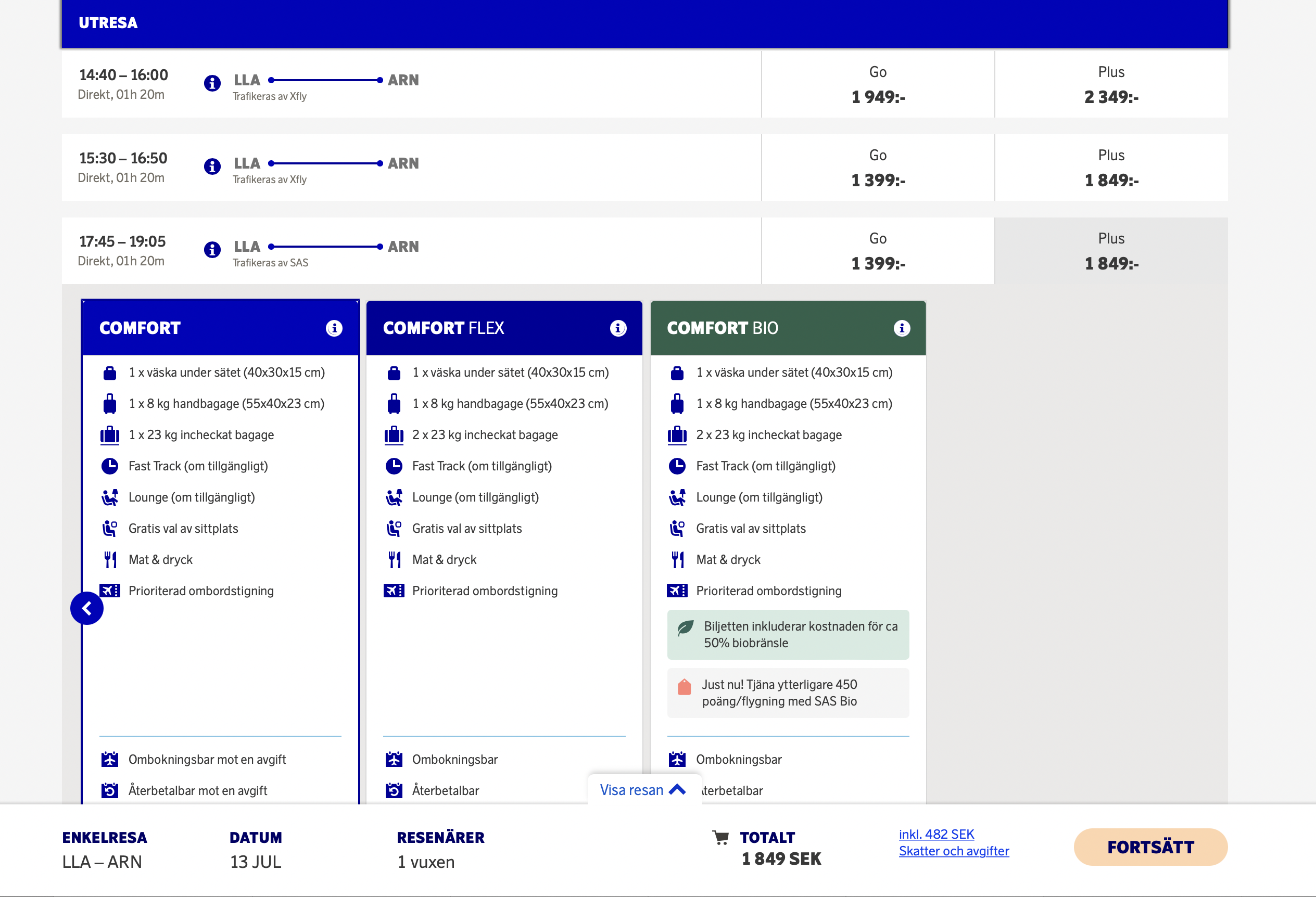
Task: Select the COMFORT BIO fare option
Action: pyautogui.click(x=788, y=328)
